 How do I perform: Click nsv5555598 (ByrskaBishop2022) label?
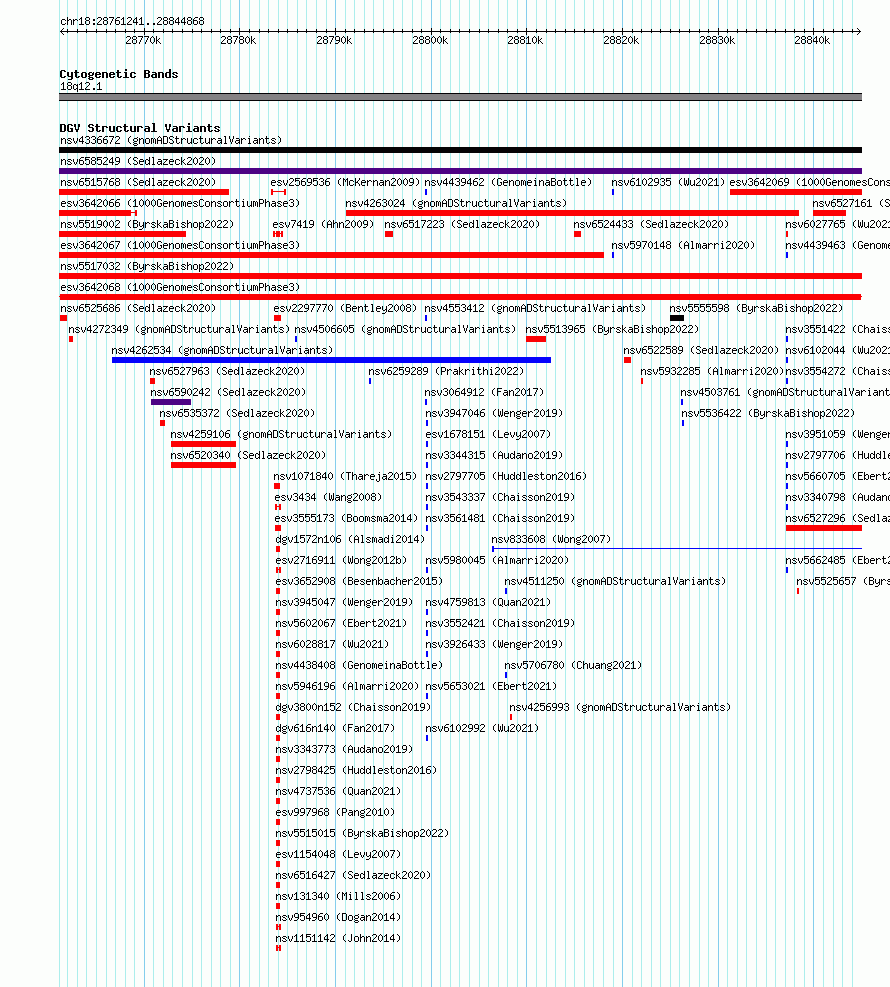point(756,308)
